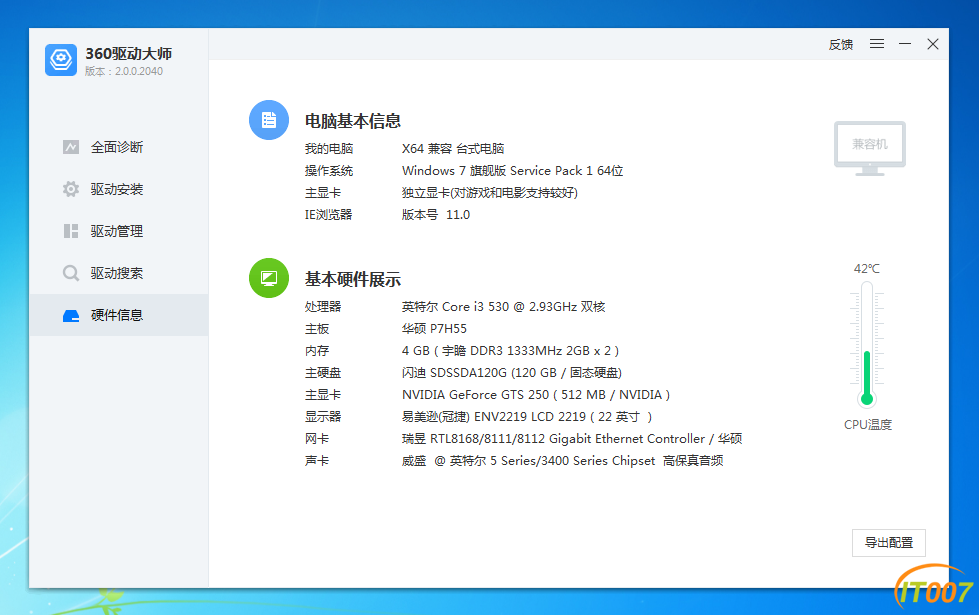The height and width of the screenshot is (615, 979).
Task: Click the 42℃ temperature reading
Action: [867, 268]
